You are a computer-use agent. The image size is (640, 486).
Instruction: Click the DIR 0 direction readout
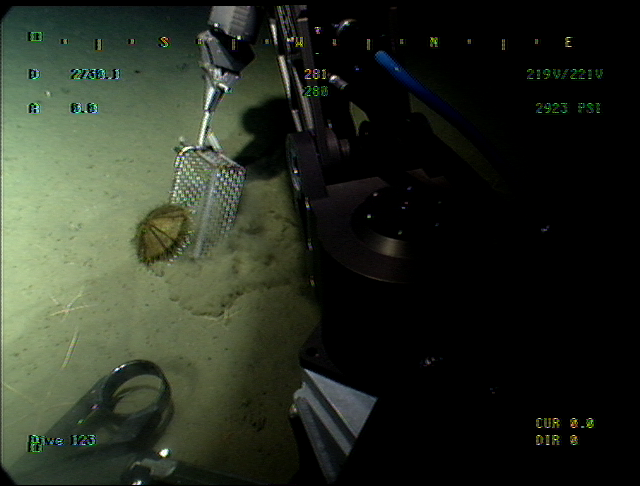coord(558,439)
